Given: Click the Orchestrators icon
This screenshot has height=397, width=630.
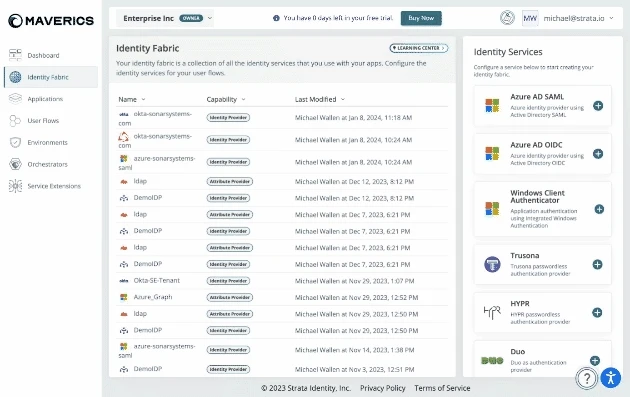Looking at the screenshot, I should 15,164.
